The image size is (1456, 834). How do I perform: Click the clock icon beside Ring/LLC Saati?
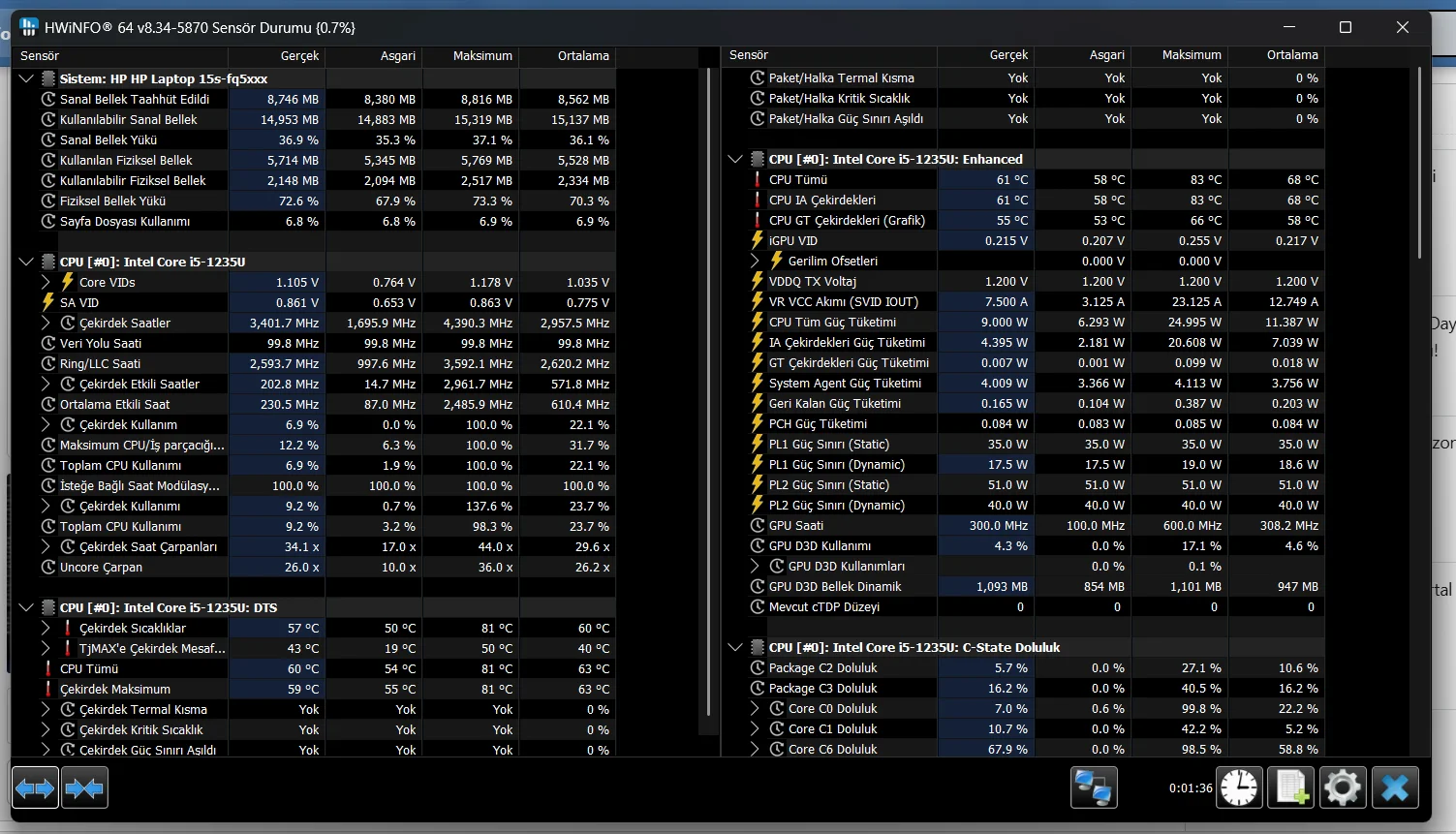tap(48, 363)
